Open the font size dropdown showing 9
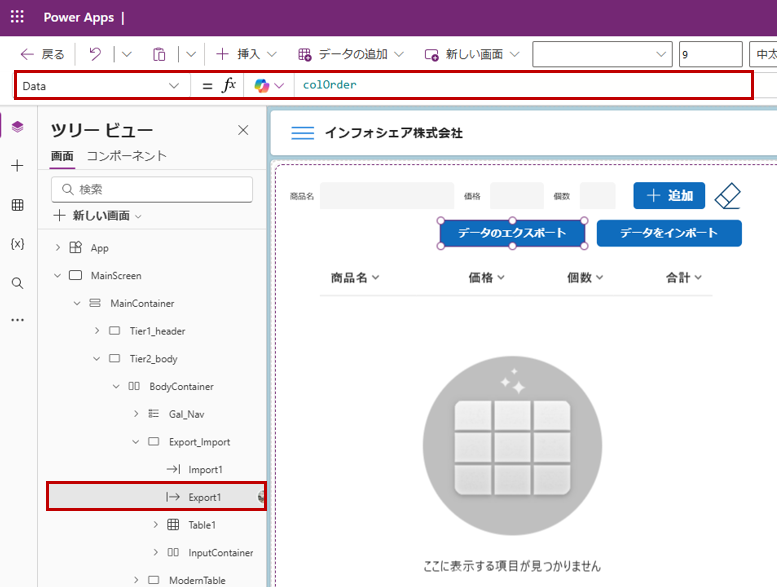The width and height of the screenshot is (777, 587). pos(710,54)
